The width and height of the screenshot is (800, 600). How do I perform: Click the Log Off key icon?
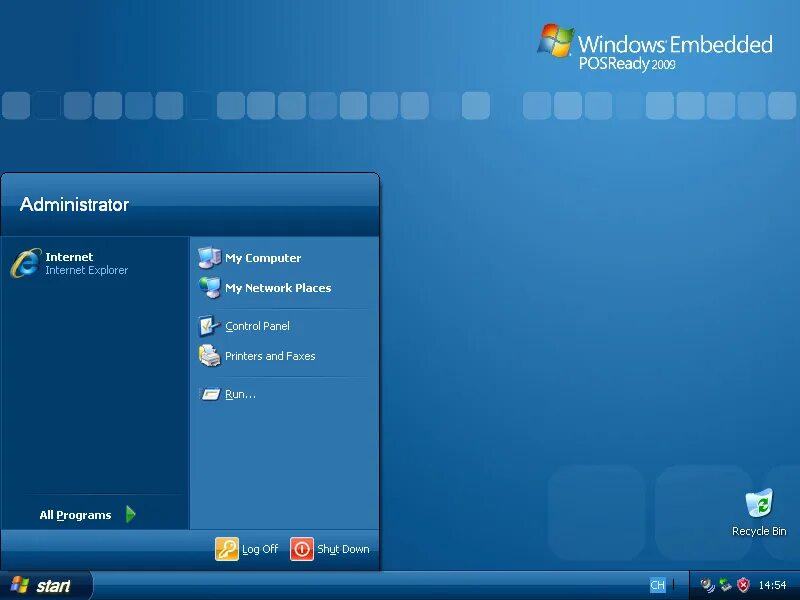point(227,549)
